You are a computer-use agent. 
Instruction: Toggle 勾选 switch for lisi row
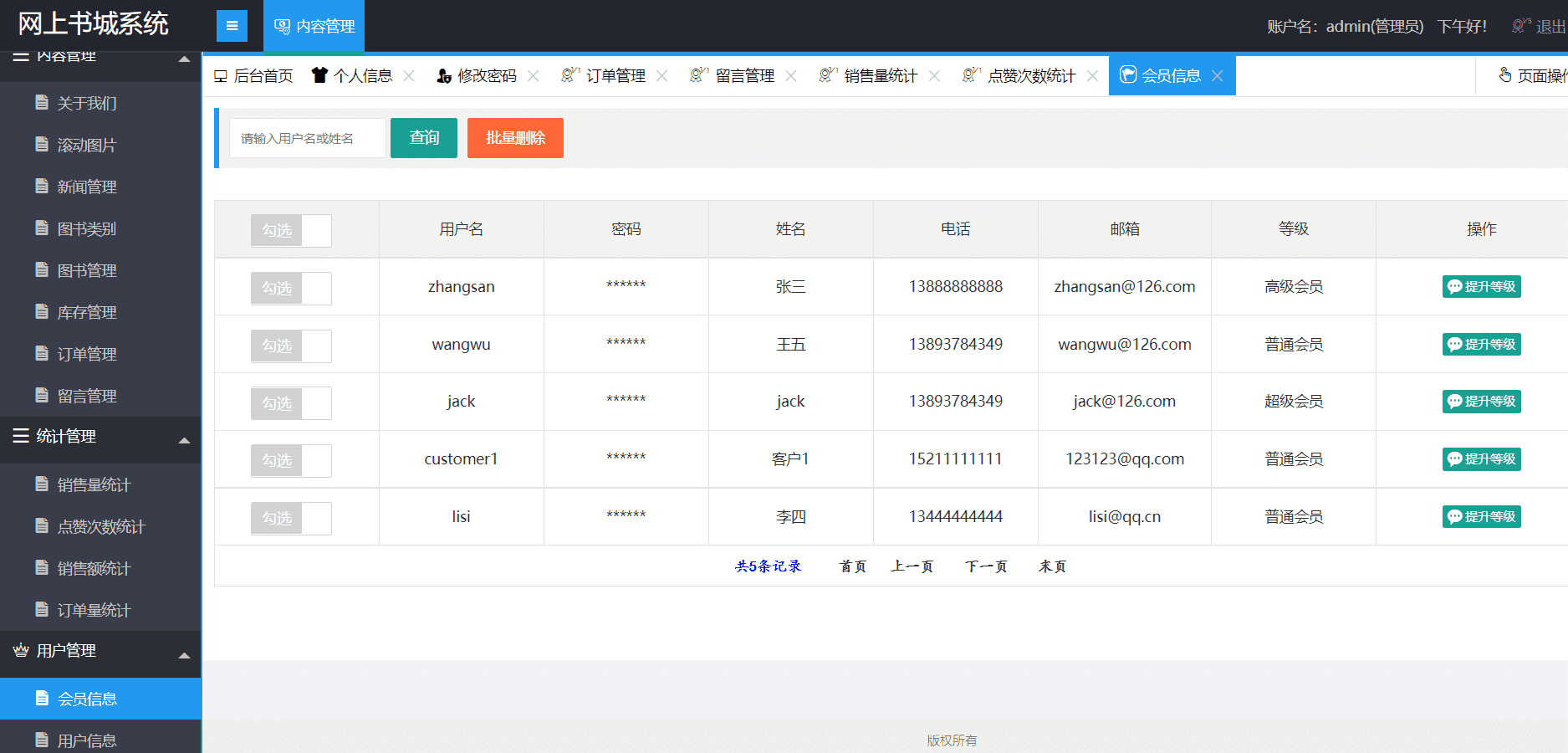point(291,519)
